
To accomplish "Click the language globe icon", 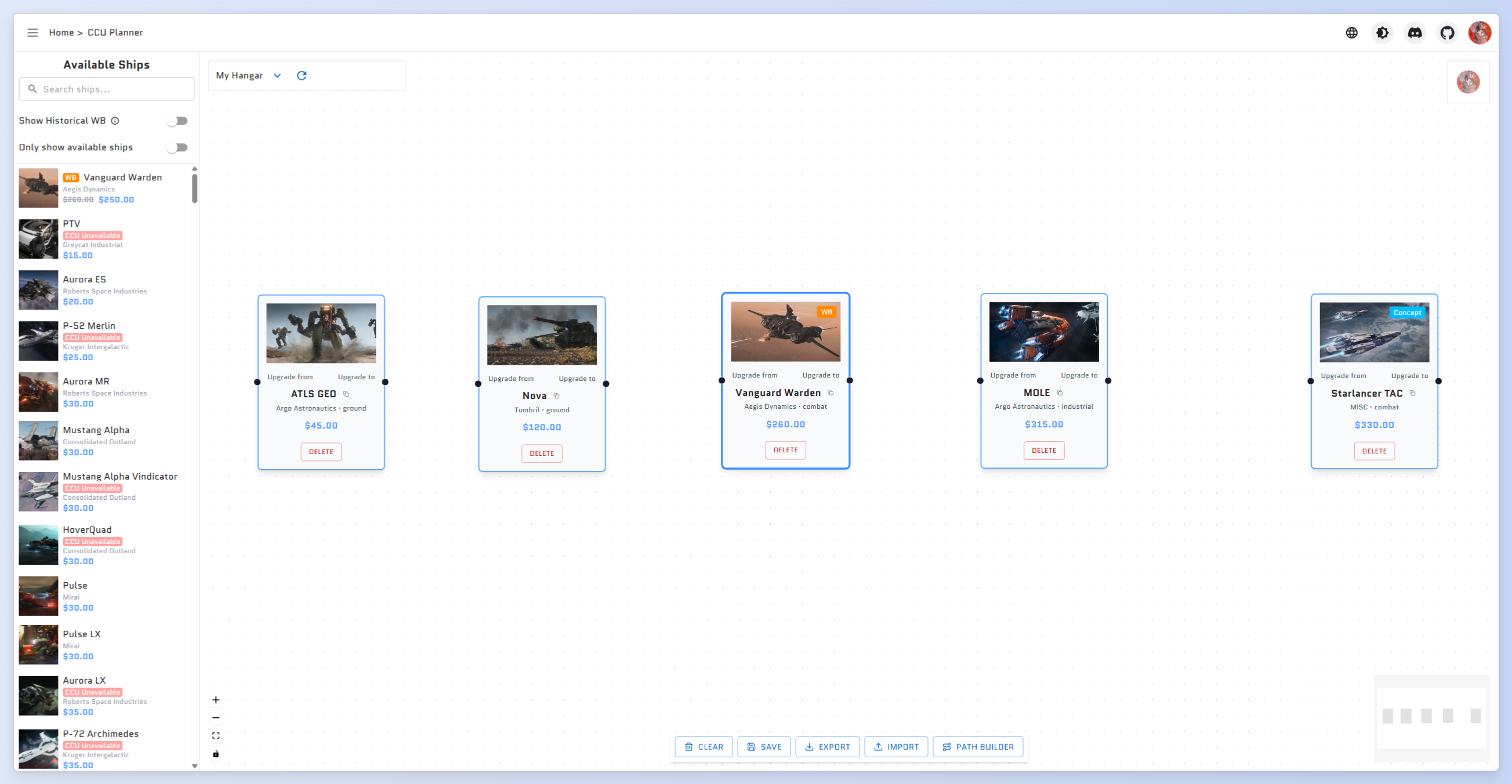I will pyautogui.click(x=1351, y=33).
